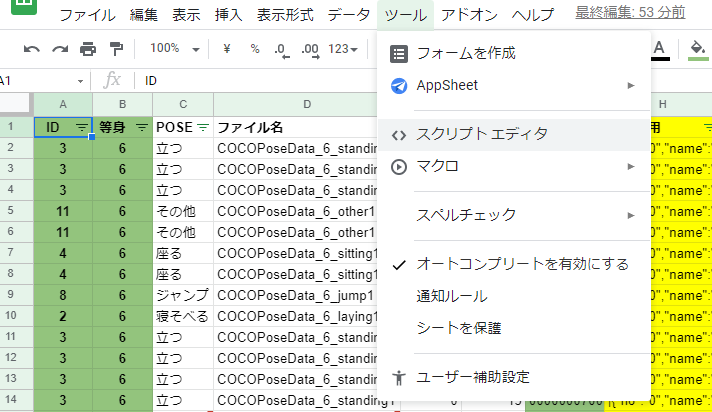Select the ファイル名 header cell
This screenshot has height=412, width=712.
[295, 128]
